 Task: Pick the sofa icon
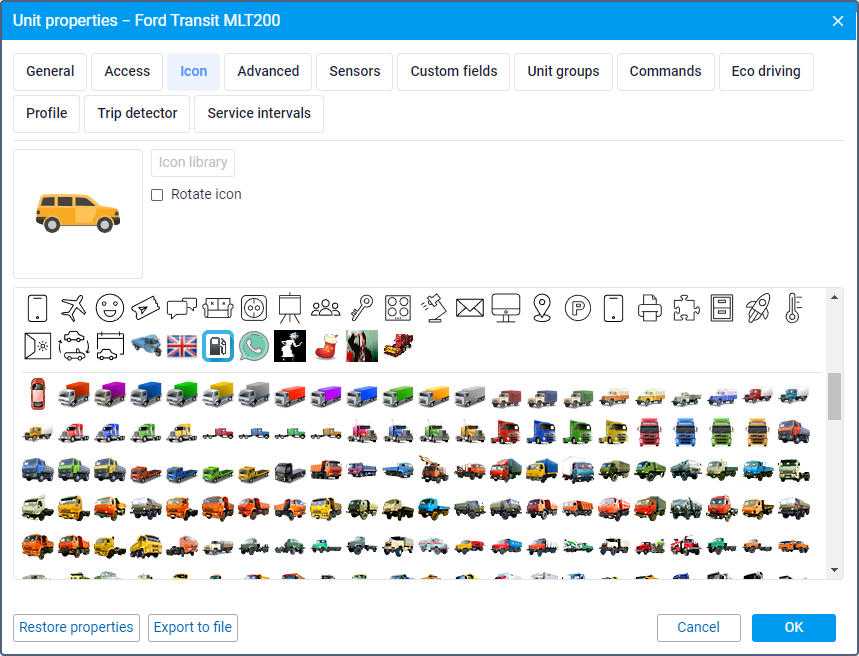(x=218, y=307)
